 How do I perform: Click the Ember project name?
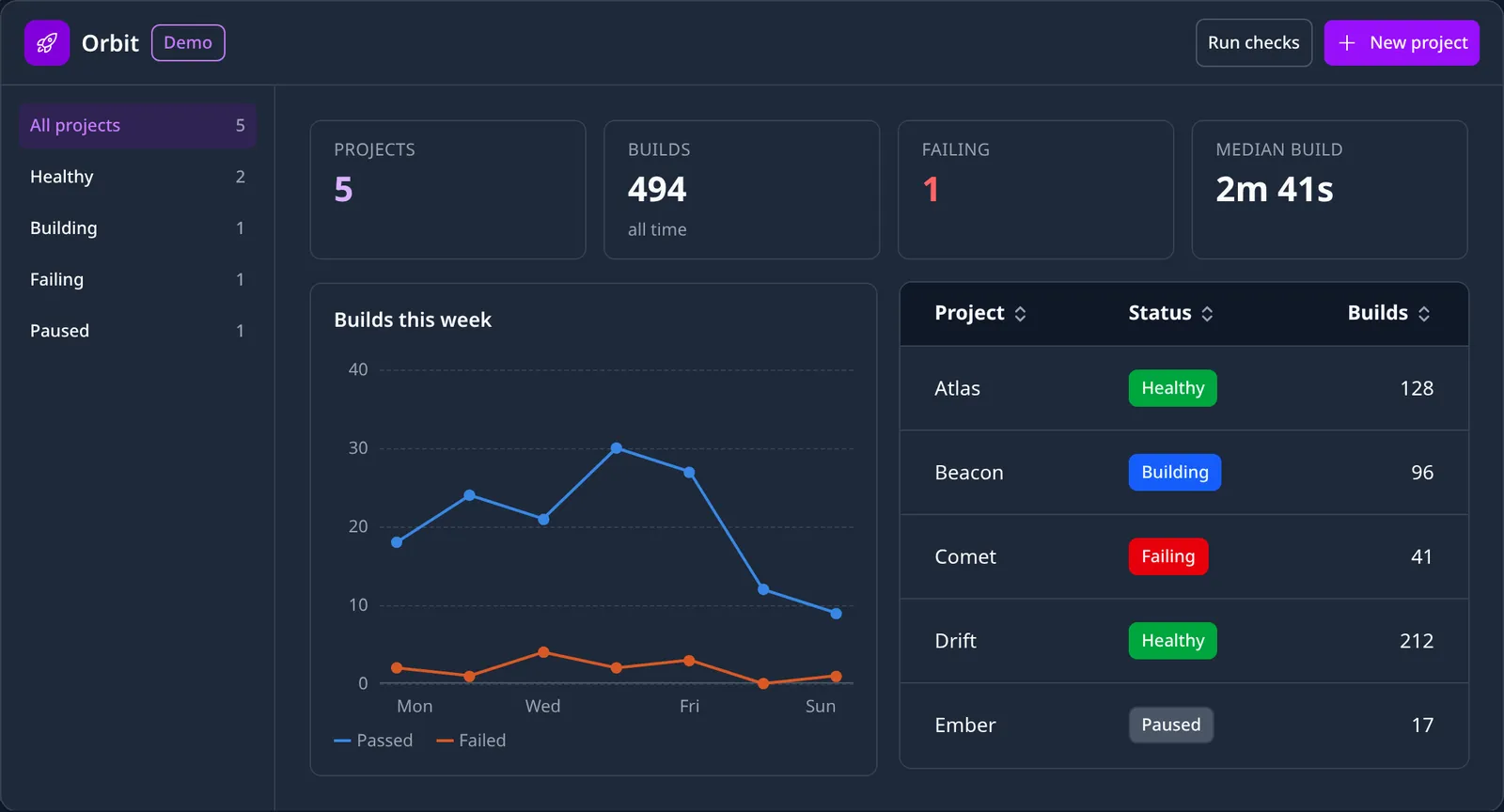[964, 726]
